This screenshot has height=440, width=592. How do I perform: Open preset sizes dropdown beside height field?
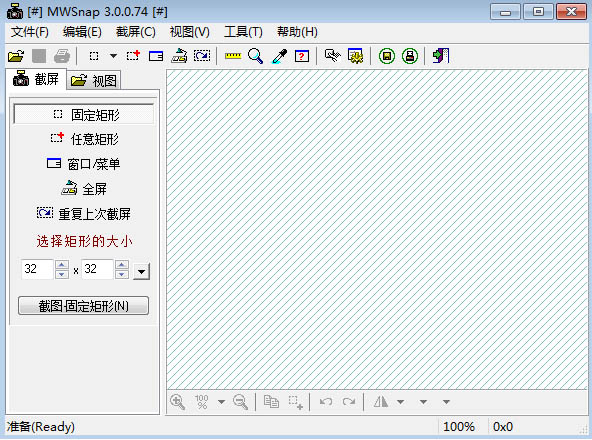[x=142, y=272]
